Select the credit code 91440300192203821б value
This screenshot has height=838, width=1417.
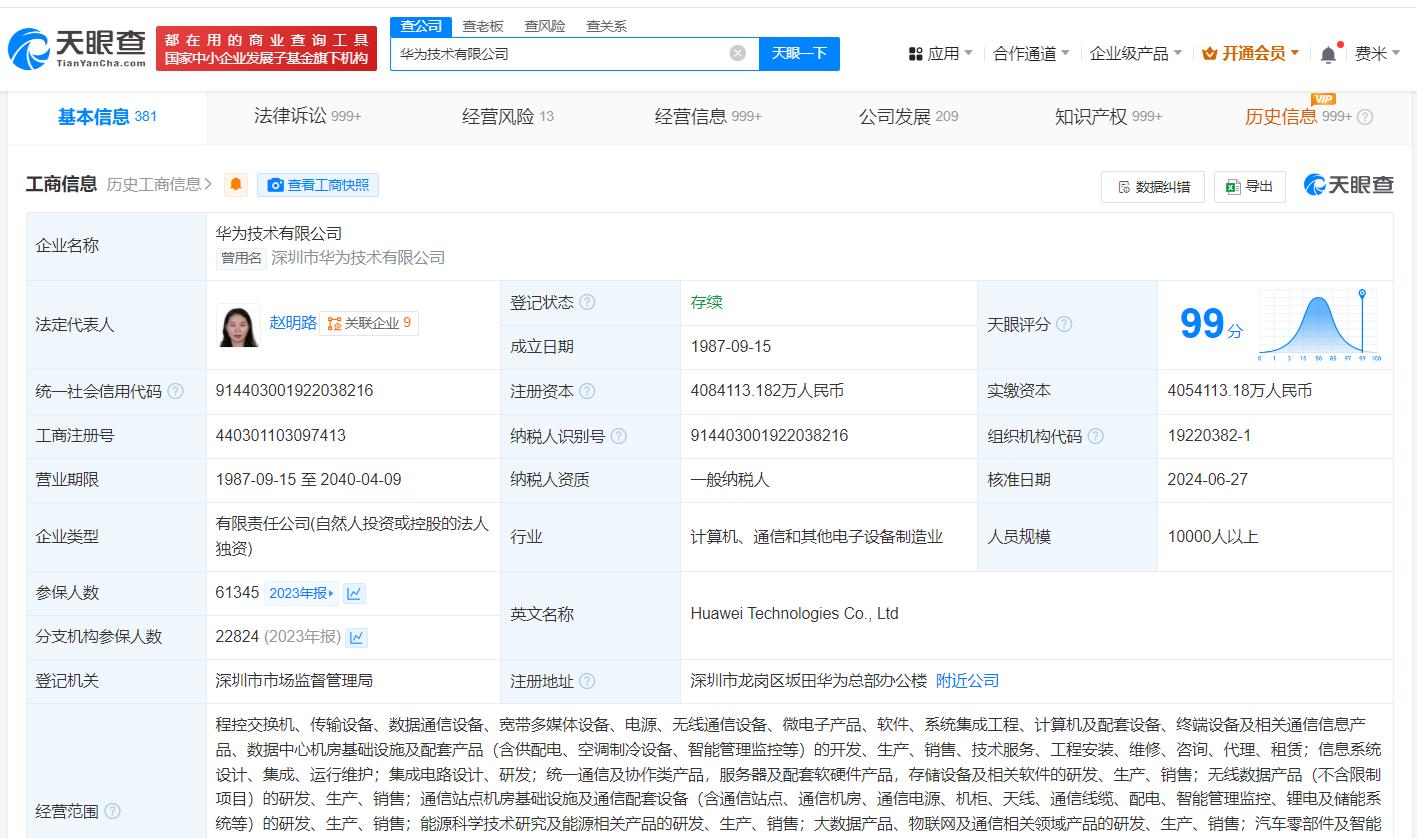coord(294,391)
